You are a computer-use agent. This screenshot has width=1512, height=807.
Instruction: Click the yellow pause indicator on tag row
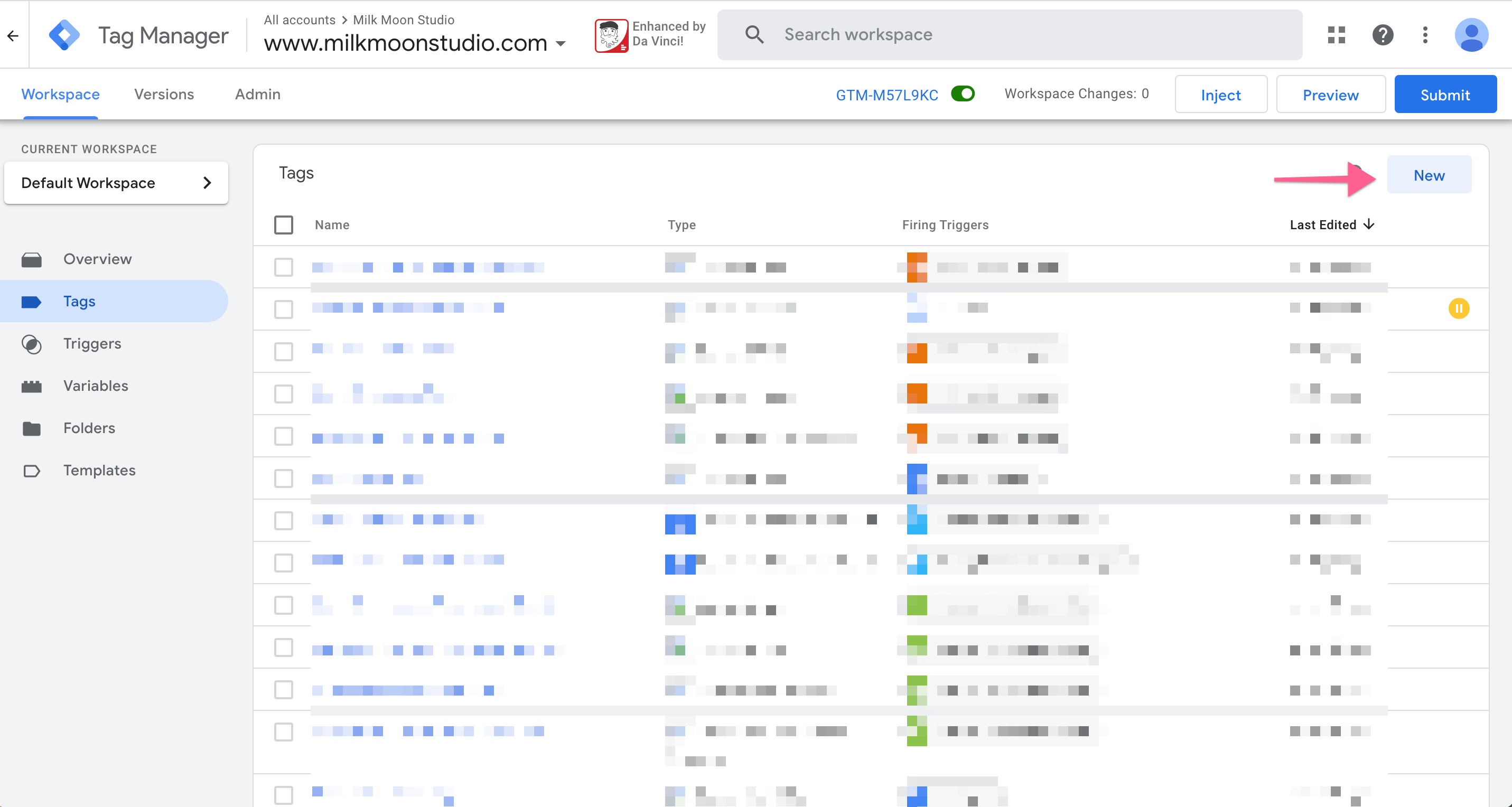point(1459,308)
